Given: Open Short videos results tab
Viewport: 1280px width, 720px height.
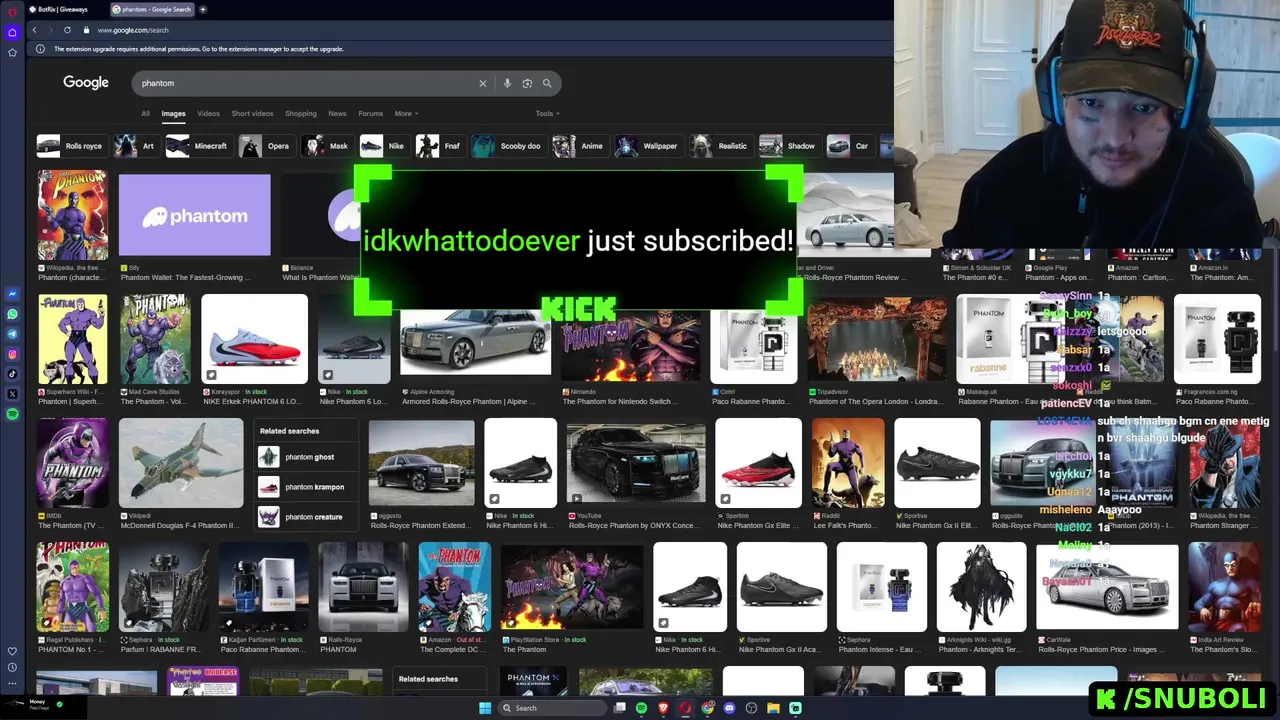Looking at the screenshot, I should 252,113.
